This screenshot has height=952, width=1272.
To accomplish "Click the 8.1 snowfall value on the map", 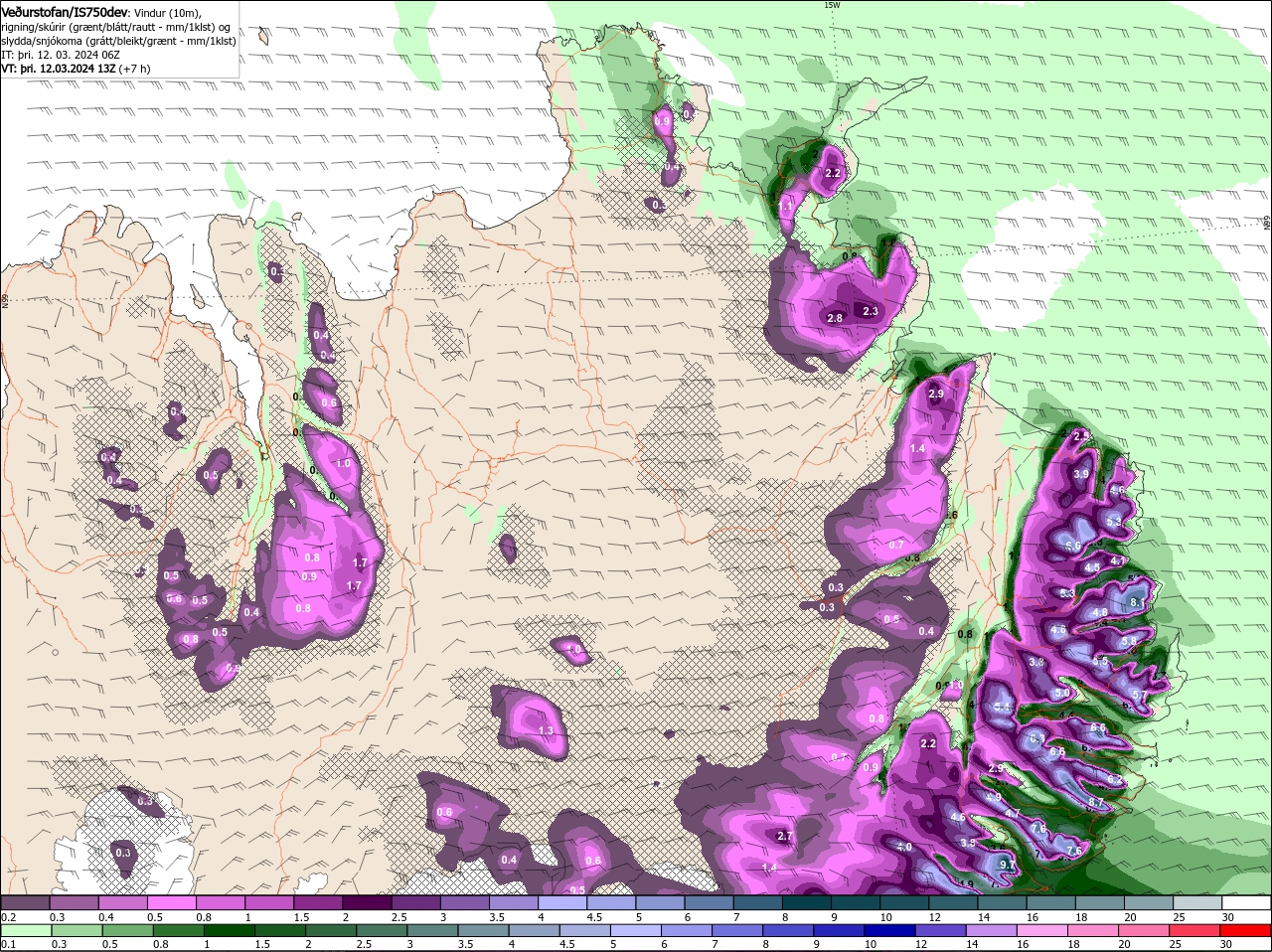I will pyautogui.click(x=1138, y=602).
